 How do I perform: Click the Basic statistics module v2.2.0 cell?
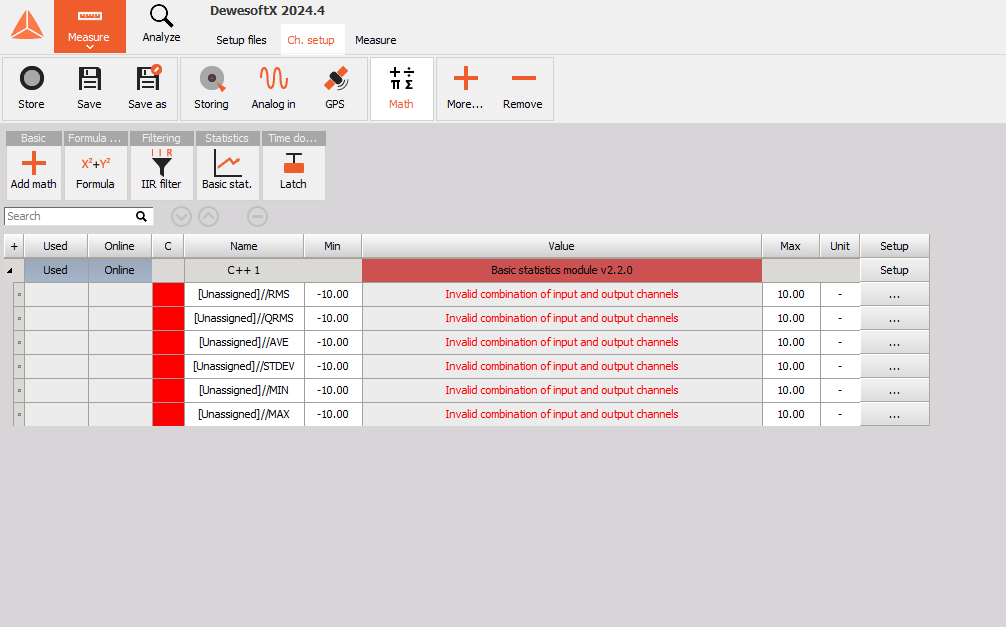[562, 270]
